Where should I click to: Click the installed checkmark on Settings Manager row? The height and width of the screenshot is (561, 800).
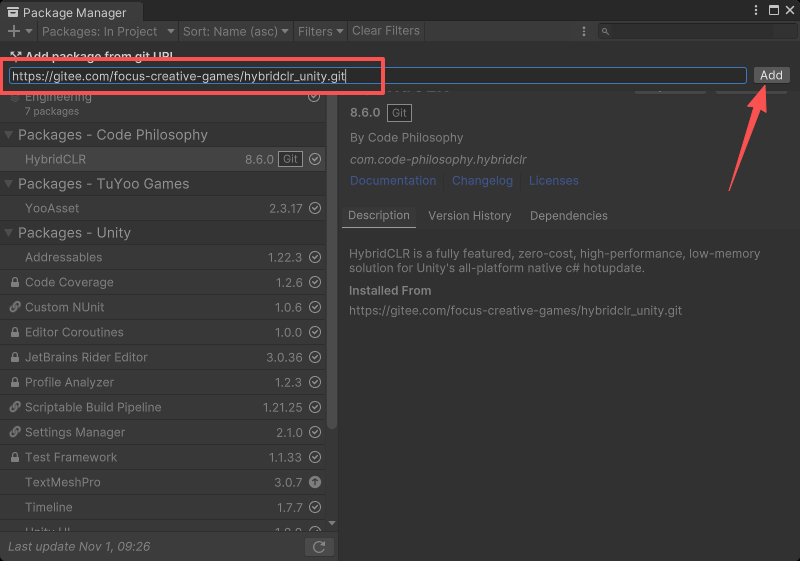pos(315,432)
